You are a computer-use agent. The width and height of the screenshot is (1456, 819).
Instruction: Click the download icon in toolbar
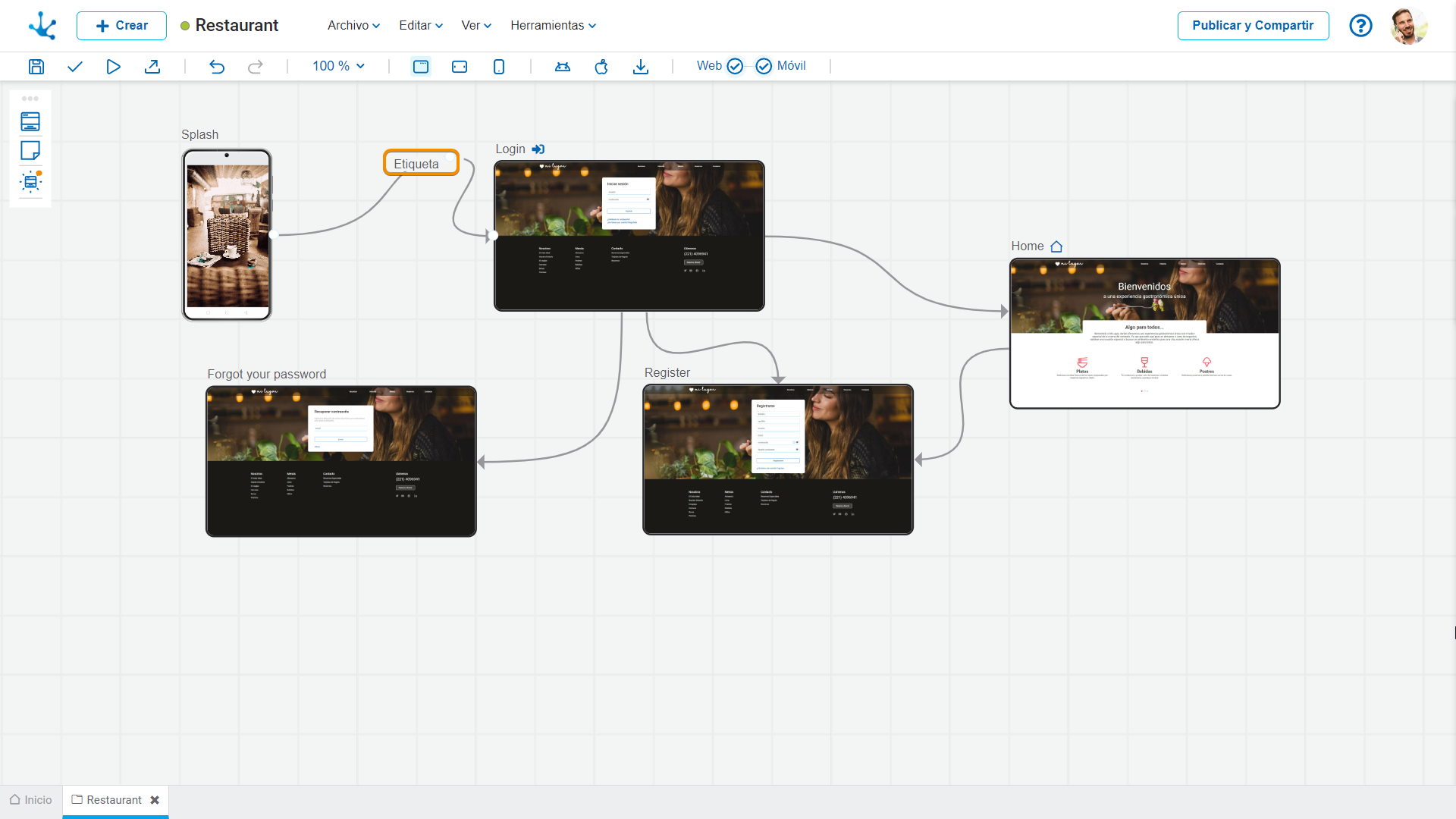pyautogui.click(x=640, y=66)
